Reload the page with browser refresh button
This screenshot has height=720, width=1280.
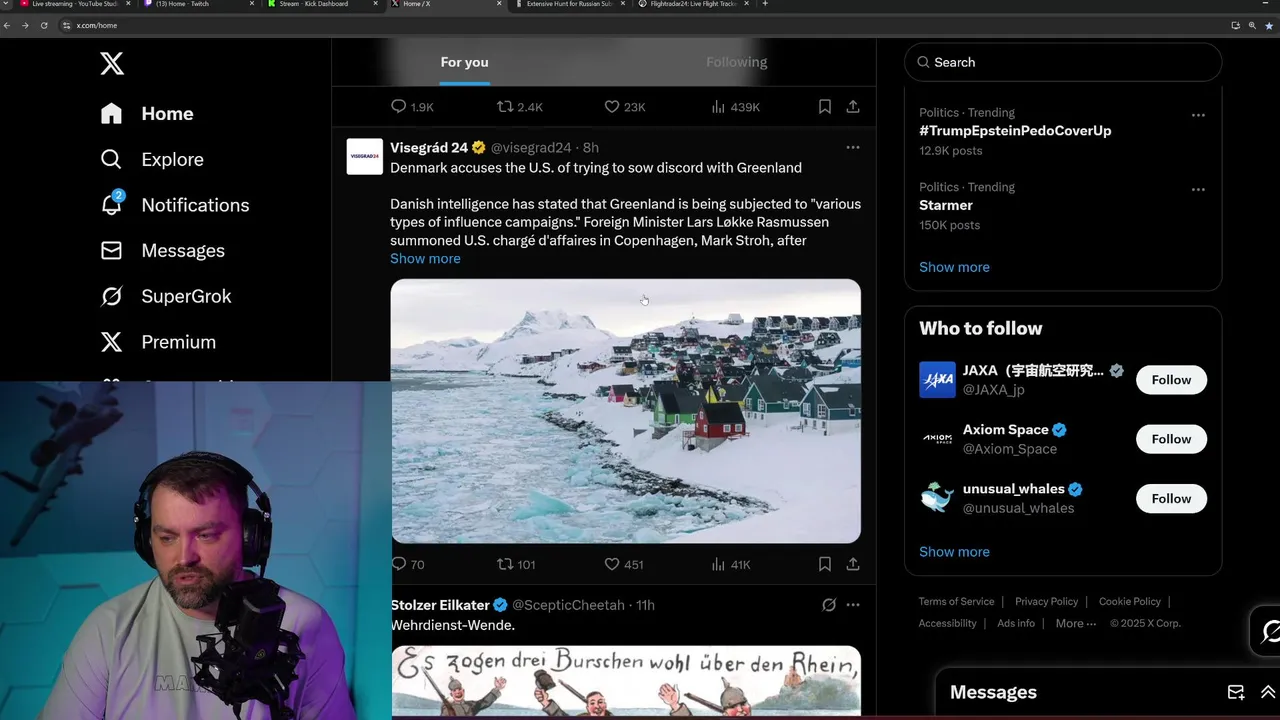[44, 25]
